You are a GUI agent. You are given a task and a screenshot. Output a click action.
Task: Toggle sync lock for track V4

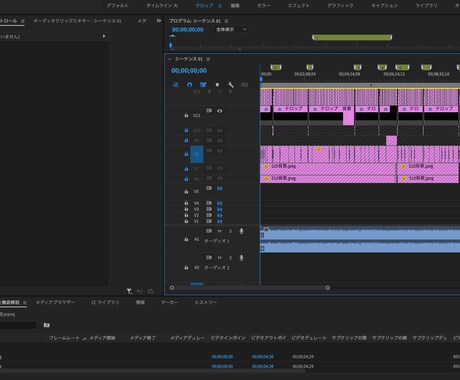209,203
